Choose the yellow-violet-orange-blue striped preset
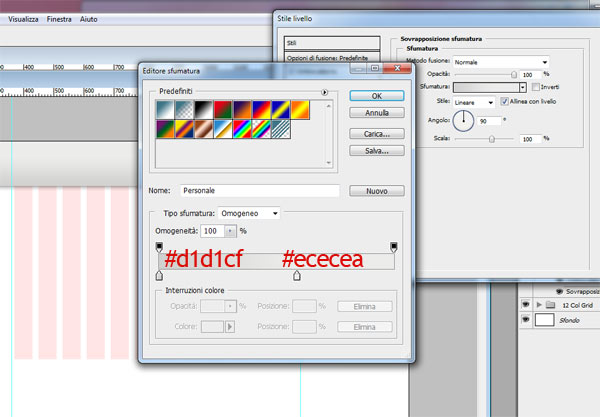Viewport: 600px width, 417px height. click(184, 129)
